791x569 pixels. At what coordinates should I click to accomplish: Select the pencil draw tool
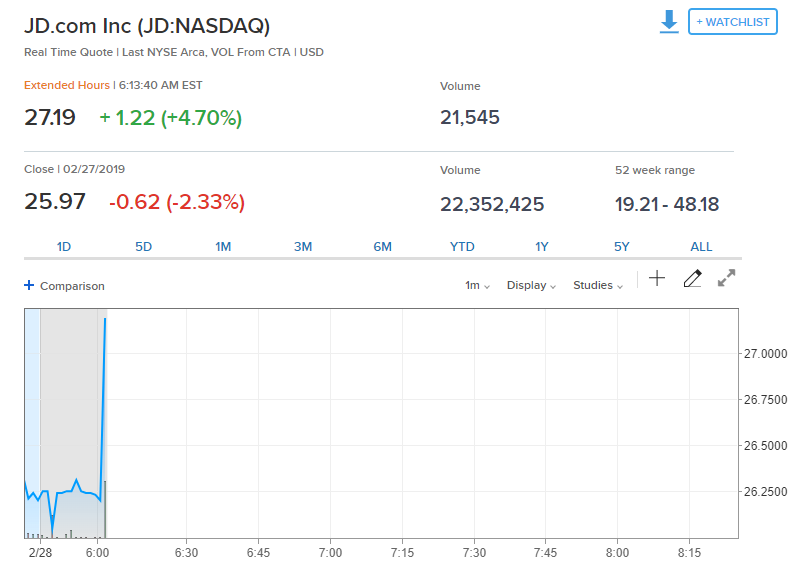693,278
